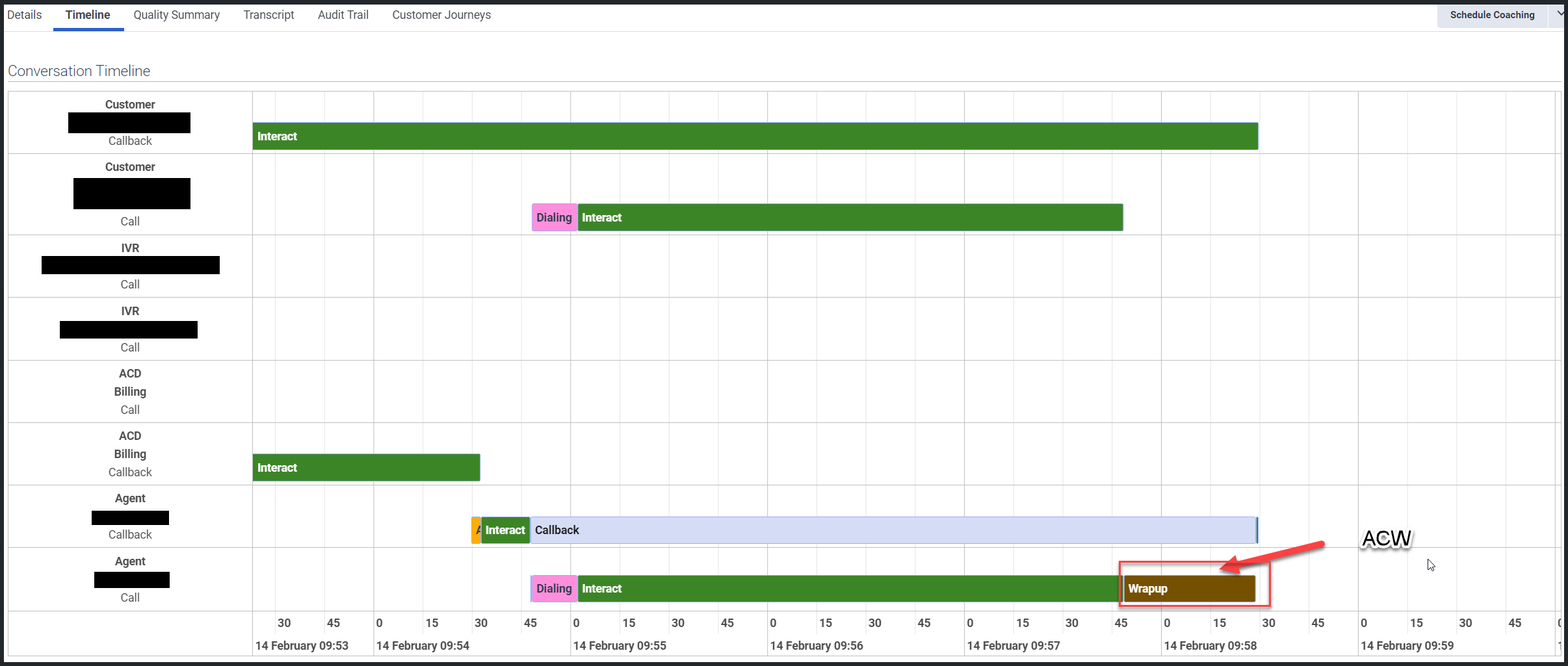Click the 14 February 09:59 axis label
The image size is (1568, 666).
point(1407,646)
